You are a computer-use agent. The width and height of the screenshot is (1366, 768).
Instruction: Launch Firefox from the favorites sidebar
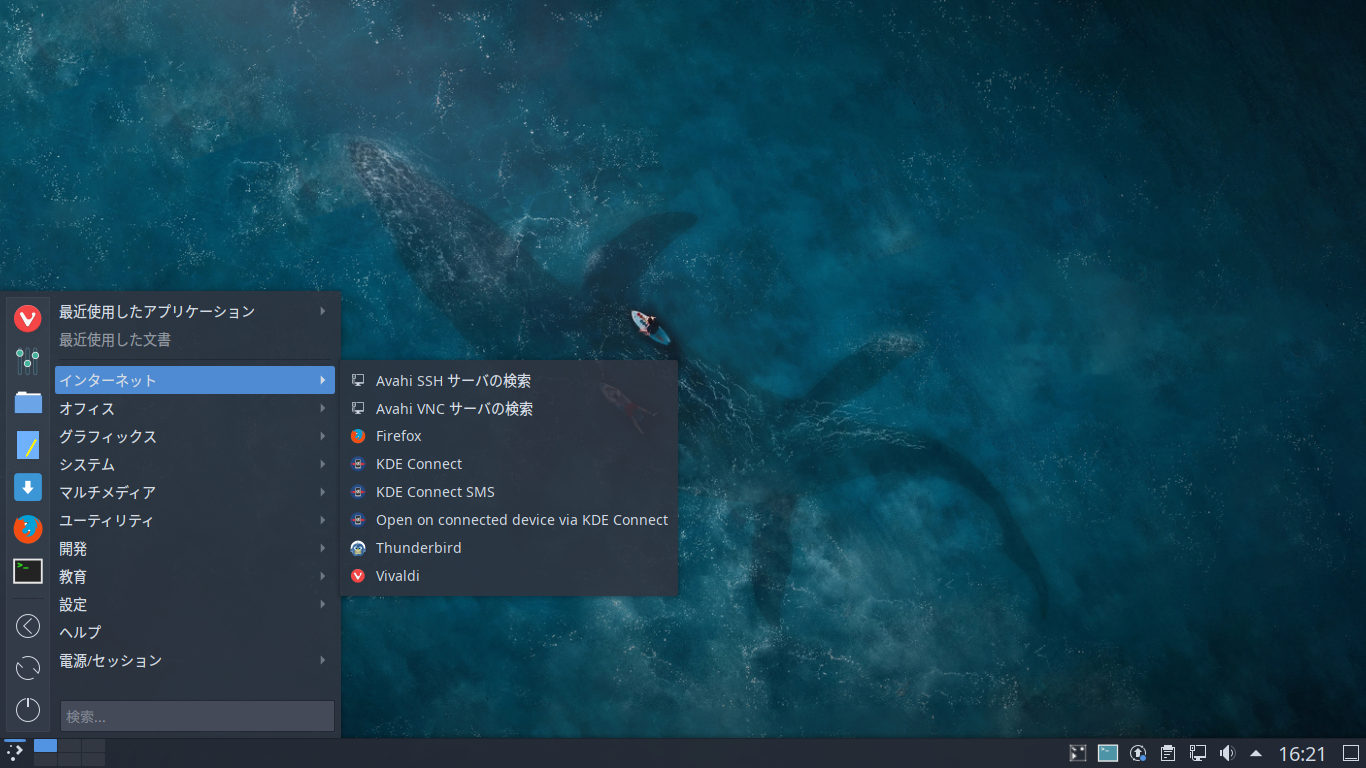(28, 529)
